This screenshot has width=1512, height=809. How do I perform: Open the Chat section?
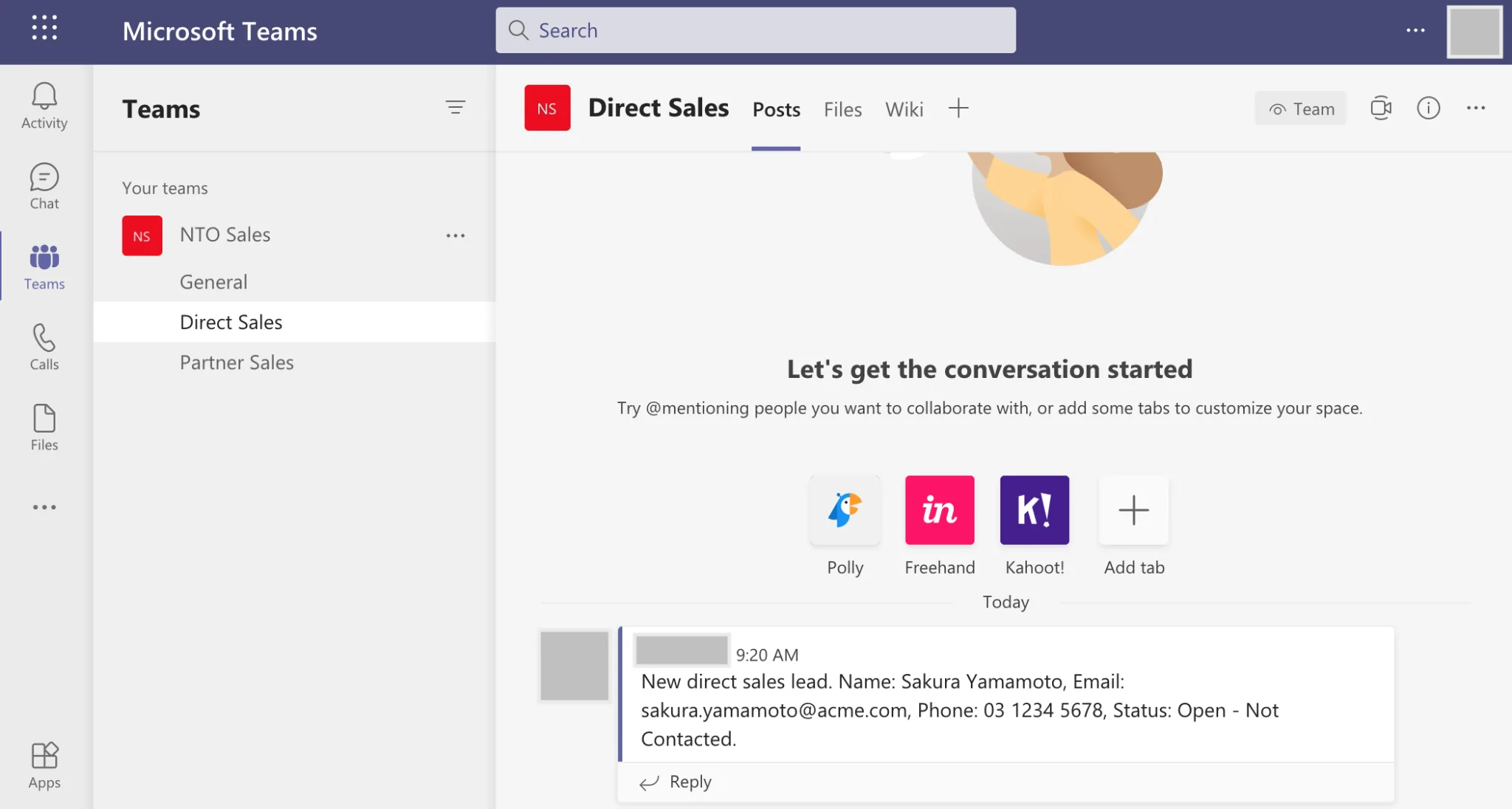pos(44,186)
